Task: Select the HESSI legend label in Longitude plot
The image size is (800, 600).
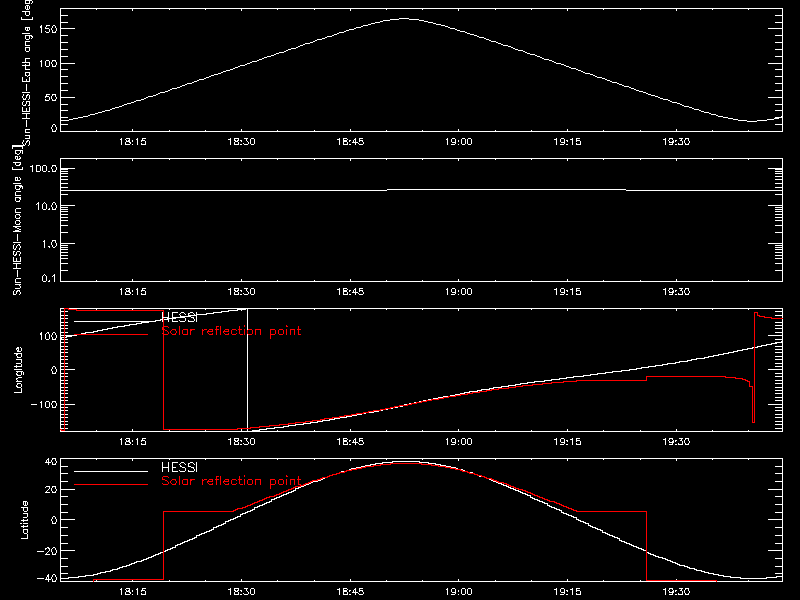Action: point(179,317)
